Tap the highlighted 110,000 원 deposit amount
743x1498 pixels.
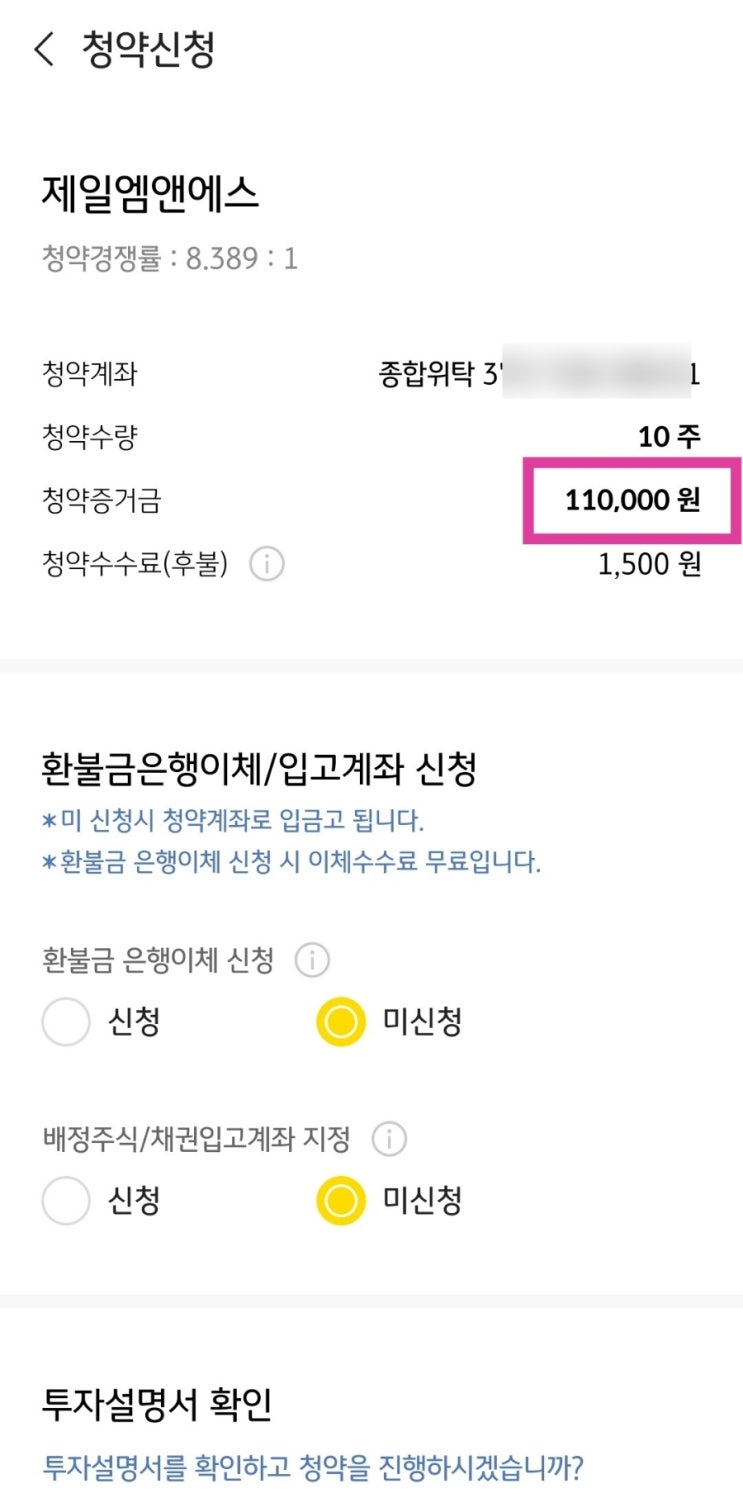(x=632, y=500)
